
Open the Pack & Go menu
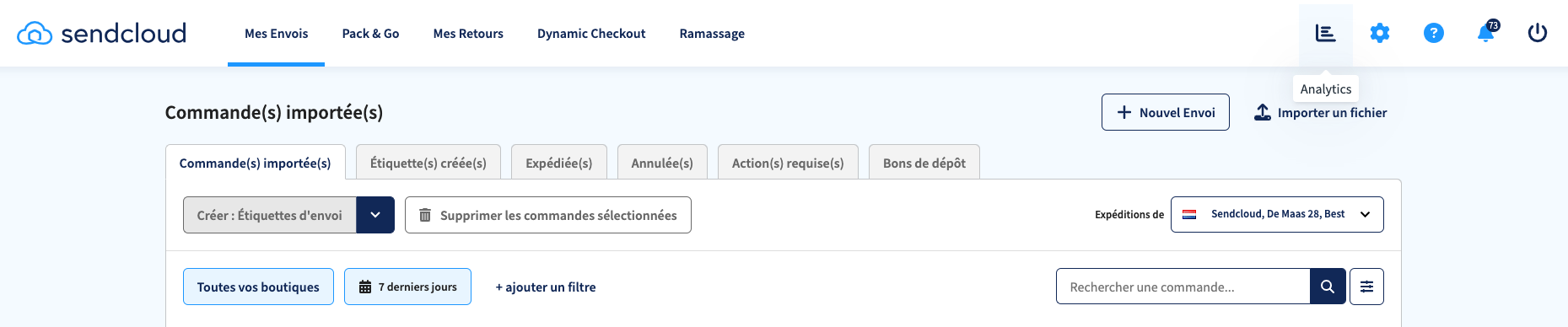[x=370, y=34]
